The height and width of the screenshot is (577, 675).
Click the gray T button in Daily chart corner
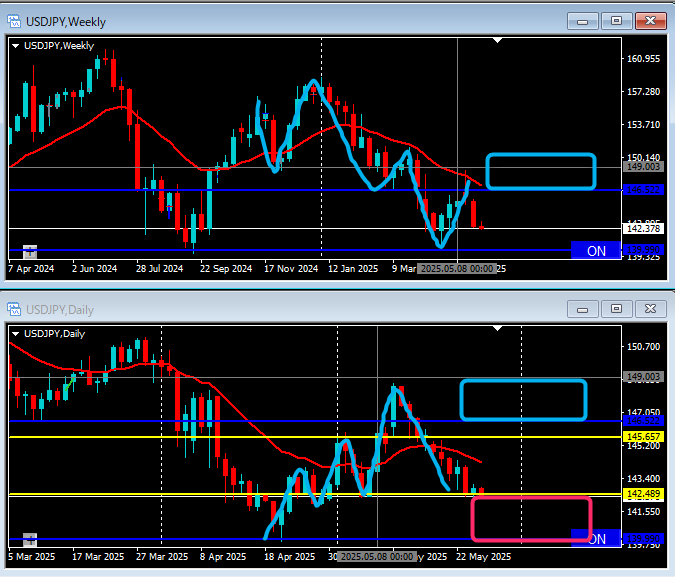click(30, 540)
